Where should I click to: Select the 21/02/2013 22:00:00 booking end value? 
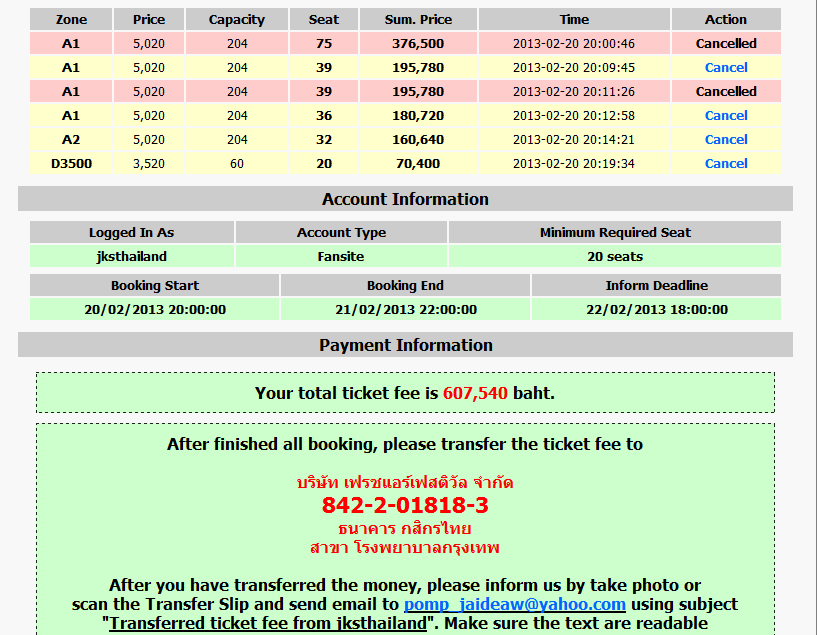click(x=405, y=309)
